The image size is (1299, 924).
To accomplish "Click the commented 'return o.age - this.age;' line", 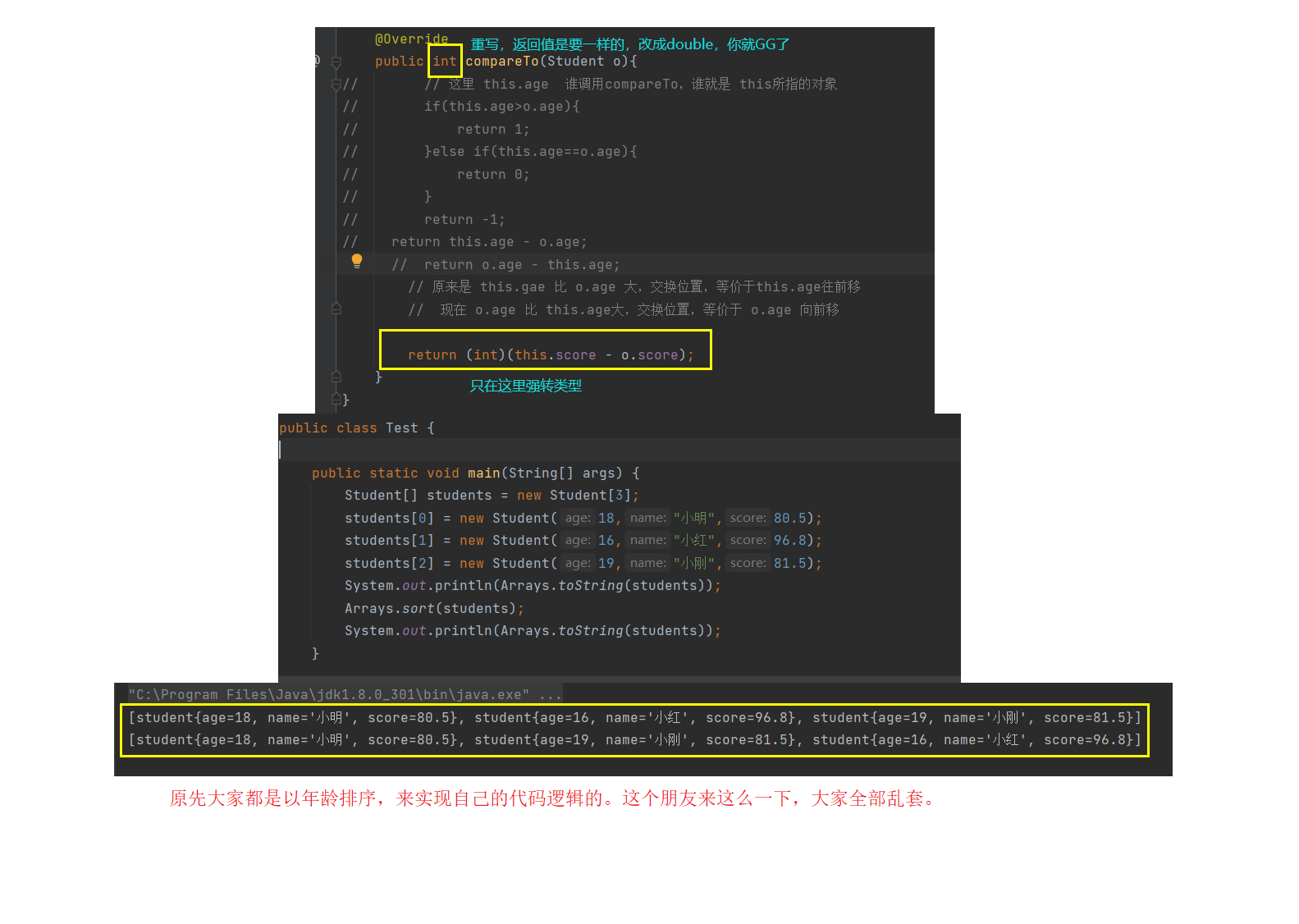I will click(522, 265).
